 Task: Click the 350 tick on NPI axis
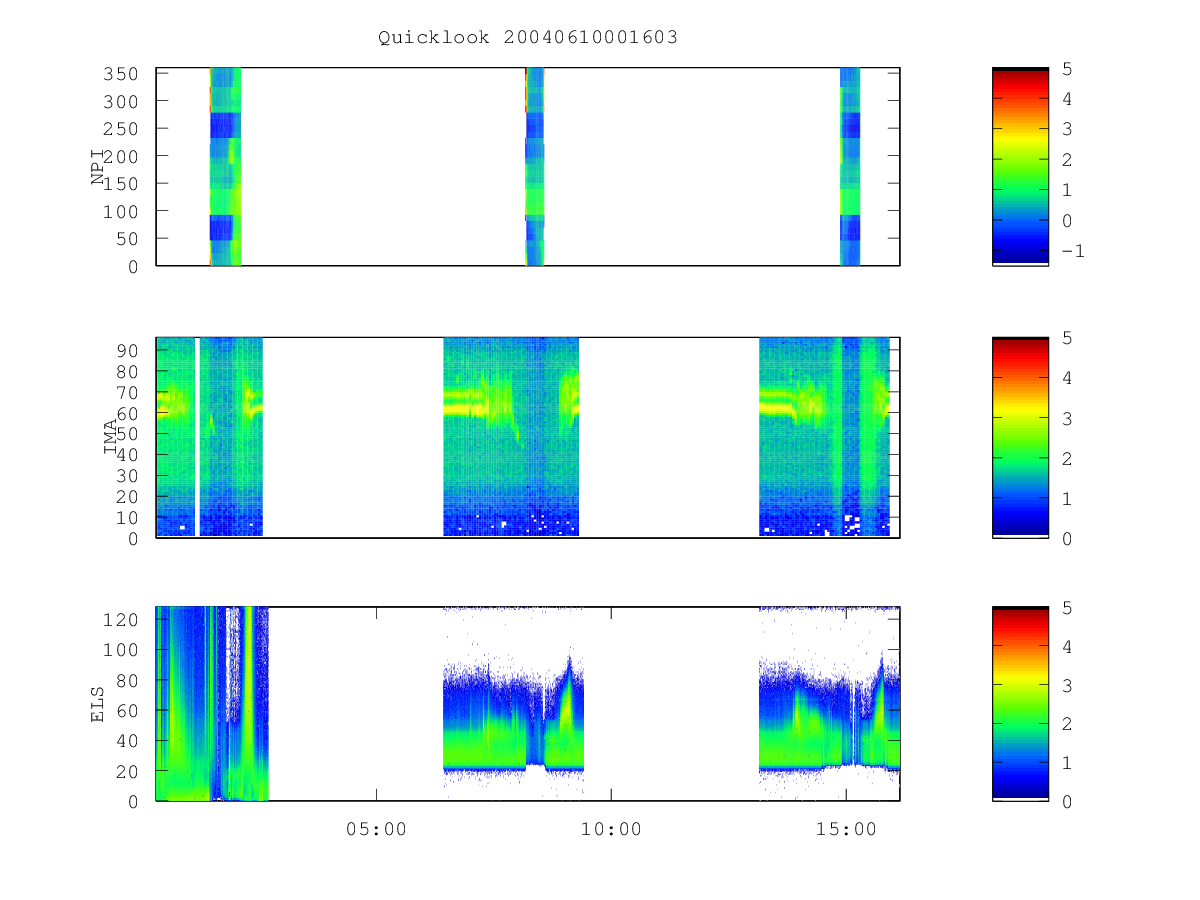click(x=121, y=74)
